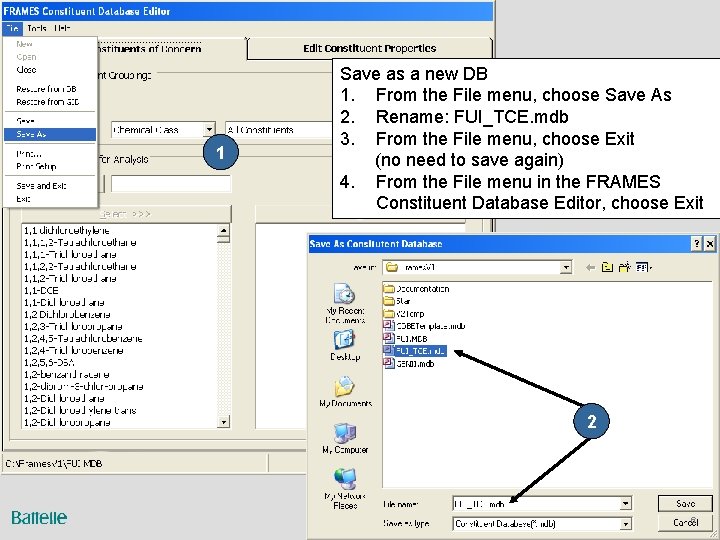Open the Chemical Class dropdown
Viewport: 720px width, 540px height.
point(209,129)
